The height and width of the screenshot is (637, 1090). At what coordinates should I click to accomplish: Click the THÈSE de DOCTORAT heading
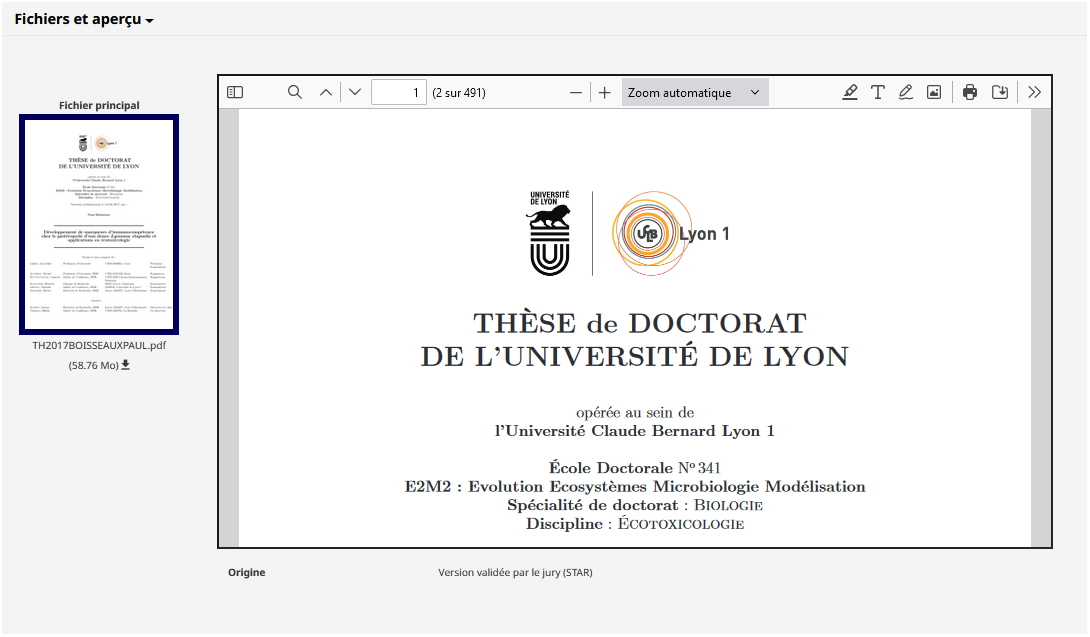pyautogui.click(x=640, y=323)
